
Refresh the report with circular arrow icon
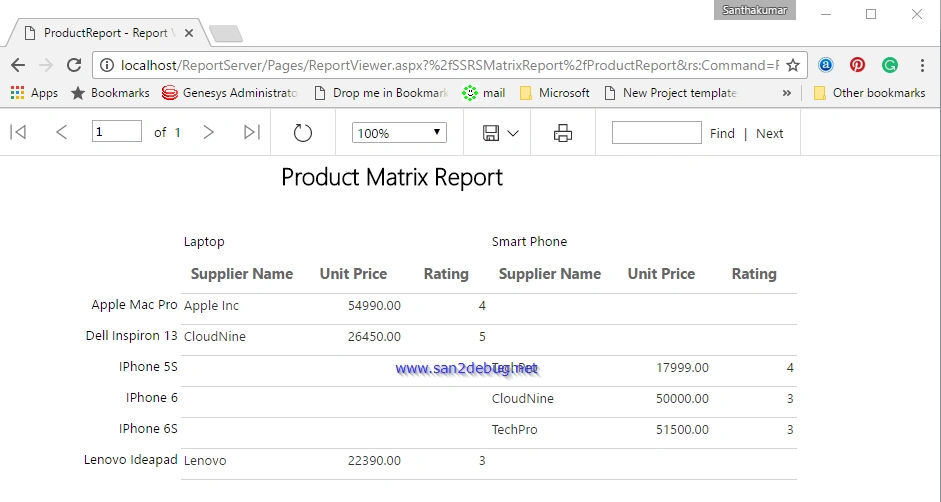point(302,133)
